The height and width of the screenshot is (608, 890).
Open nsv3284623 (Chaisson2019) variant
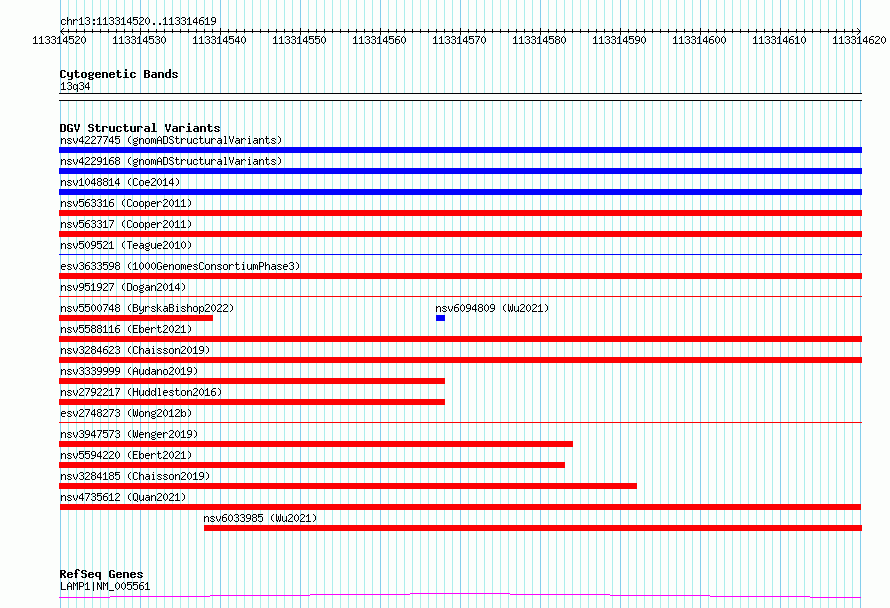pyautogui.click(x=135, y=350)
